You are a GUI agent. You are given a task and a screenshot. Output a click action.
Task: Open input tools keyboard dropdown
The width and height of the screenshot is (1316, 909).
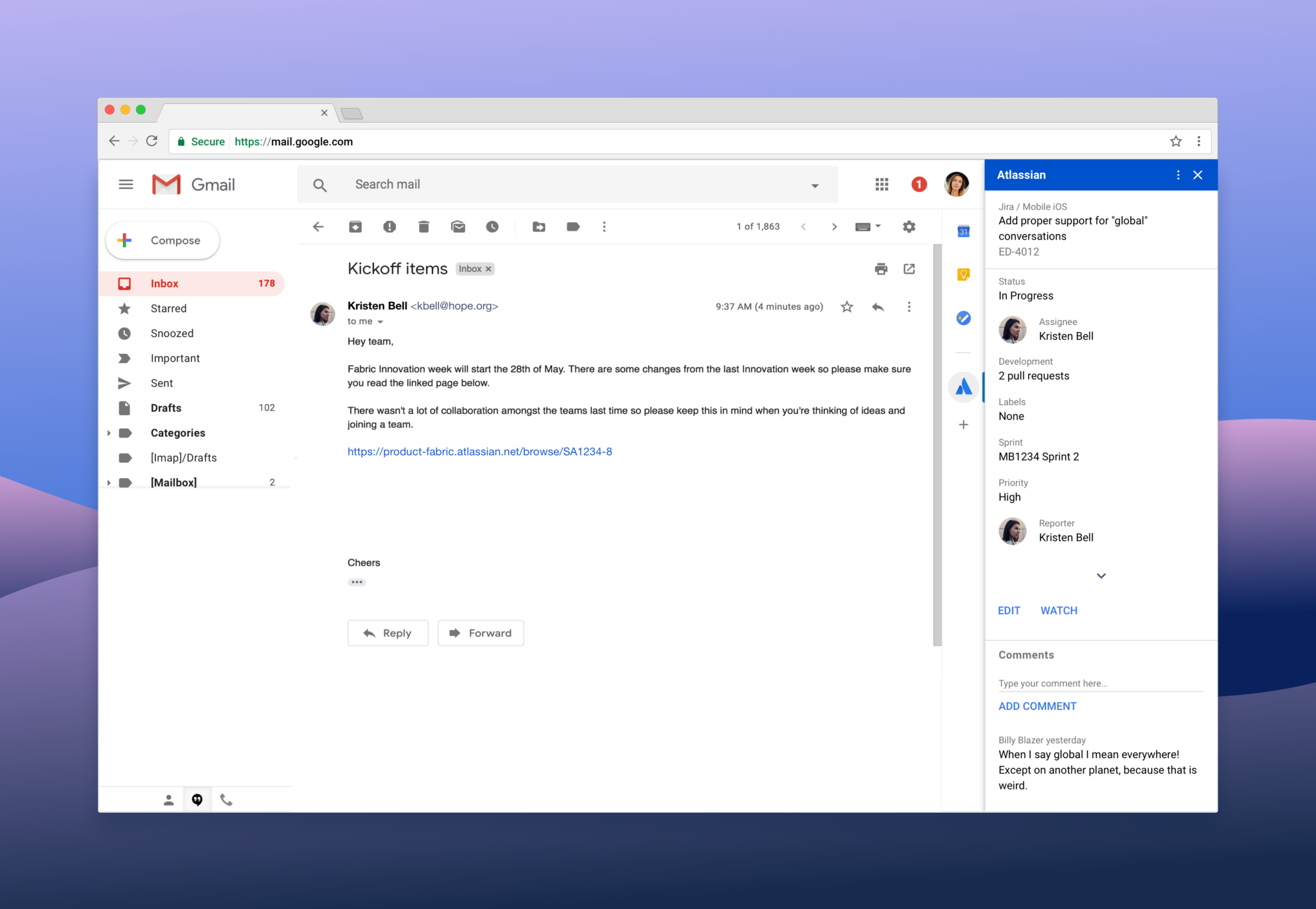pos(868,227)
